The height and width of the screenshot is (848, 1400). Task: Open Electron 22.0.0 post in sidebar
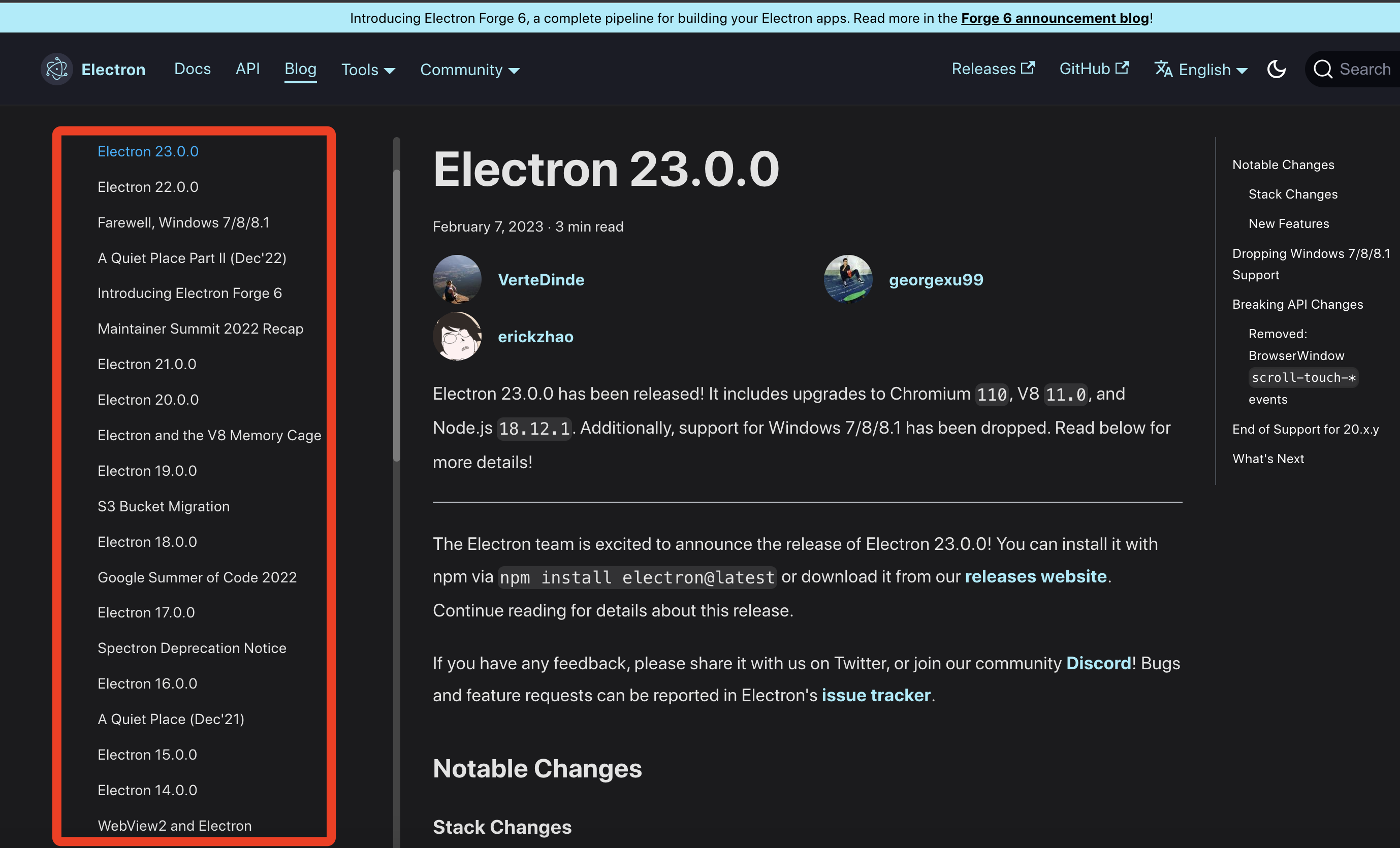click(x=148, y=187)
